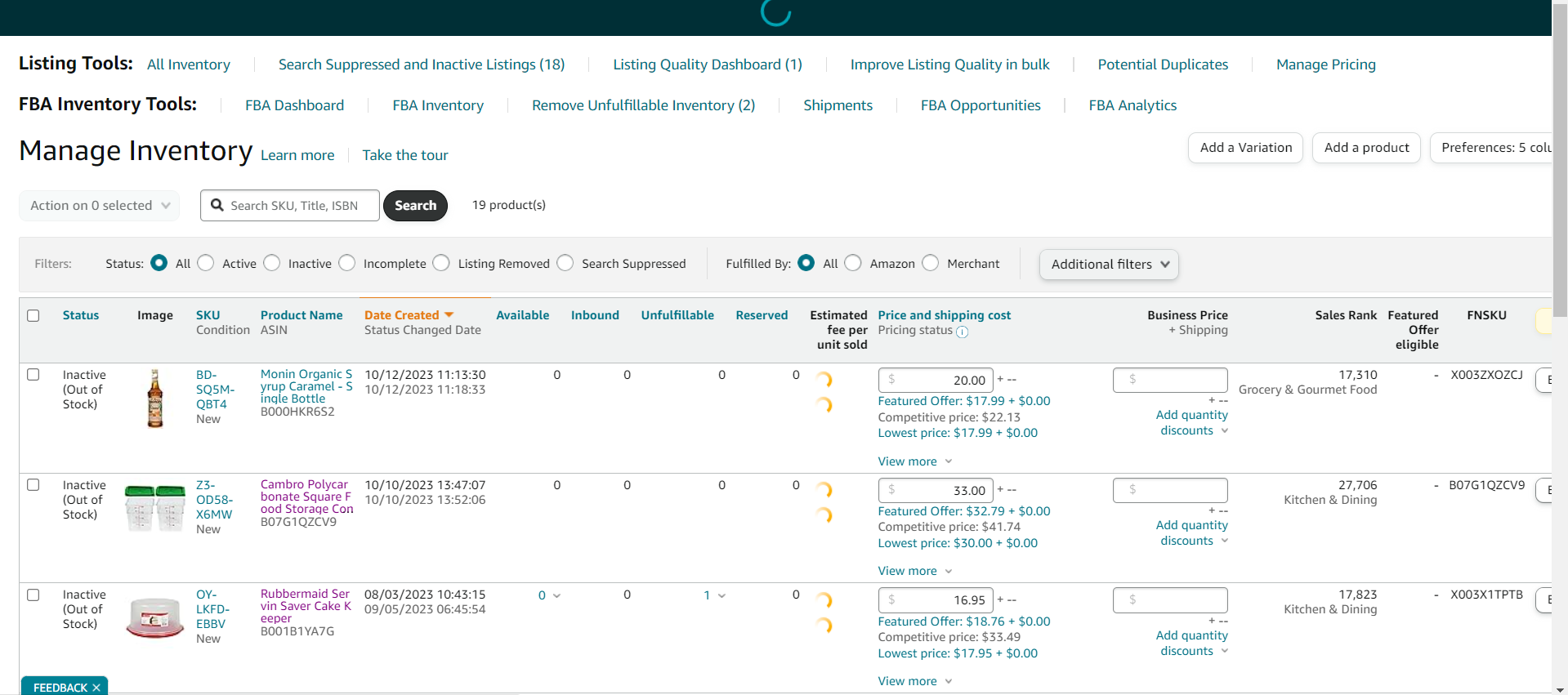Open Preferences columns button
1568x695 pixels.
click(1491, 148)
